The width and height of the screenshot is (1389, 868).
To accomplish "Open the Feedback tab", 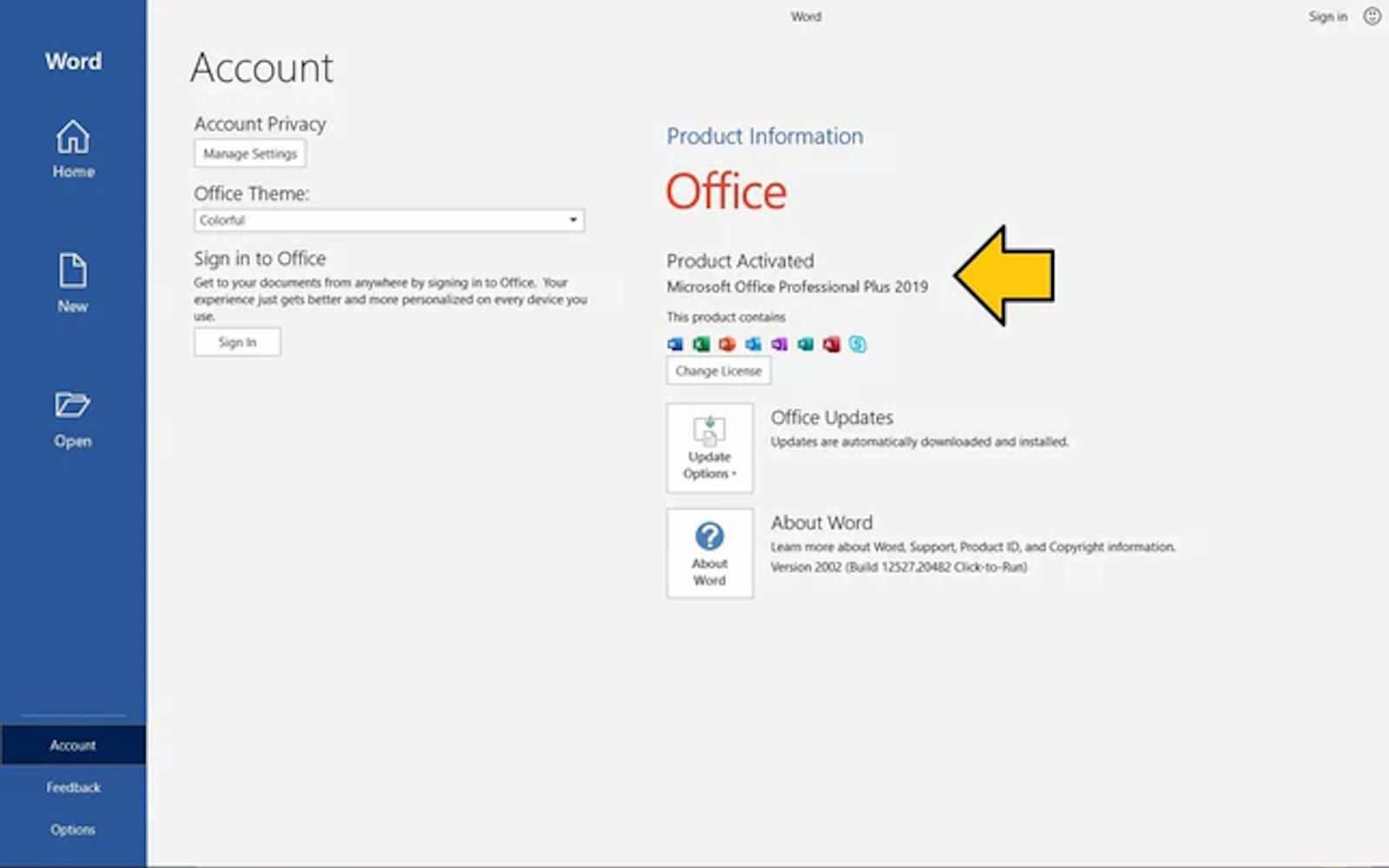I will pos(73,787).
